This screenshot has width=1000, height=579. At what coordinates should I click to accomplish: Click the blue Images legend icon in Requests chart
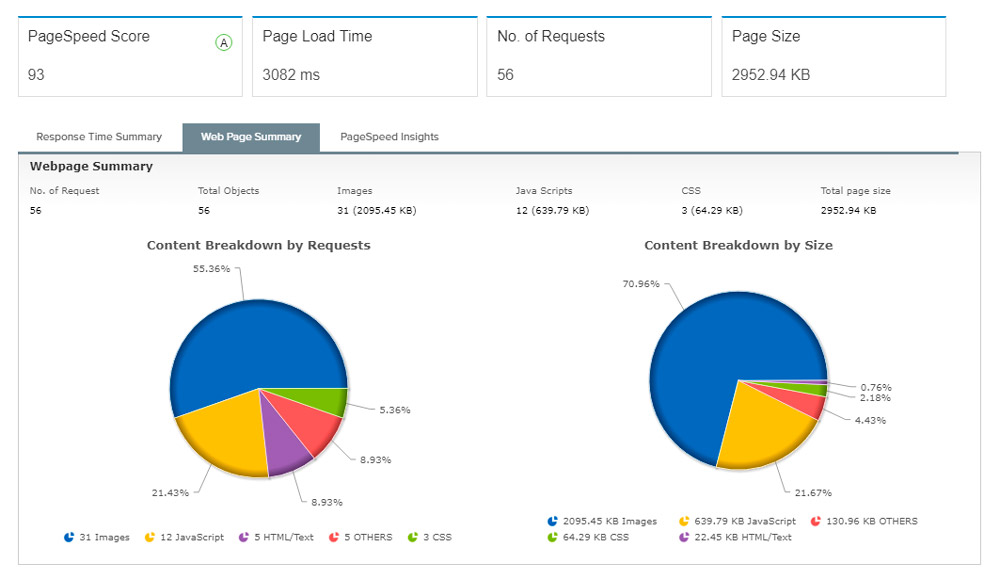click(69, 537)
